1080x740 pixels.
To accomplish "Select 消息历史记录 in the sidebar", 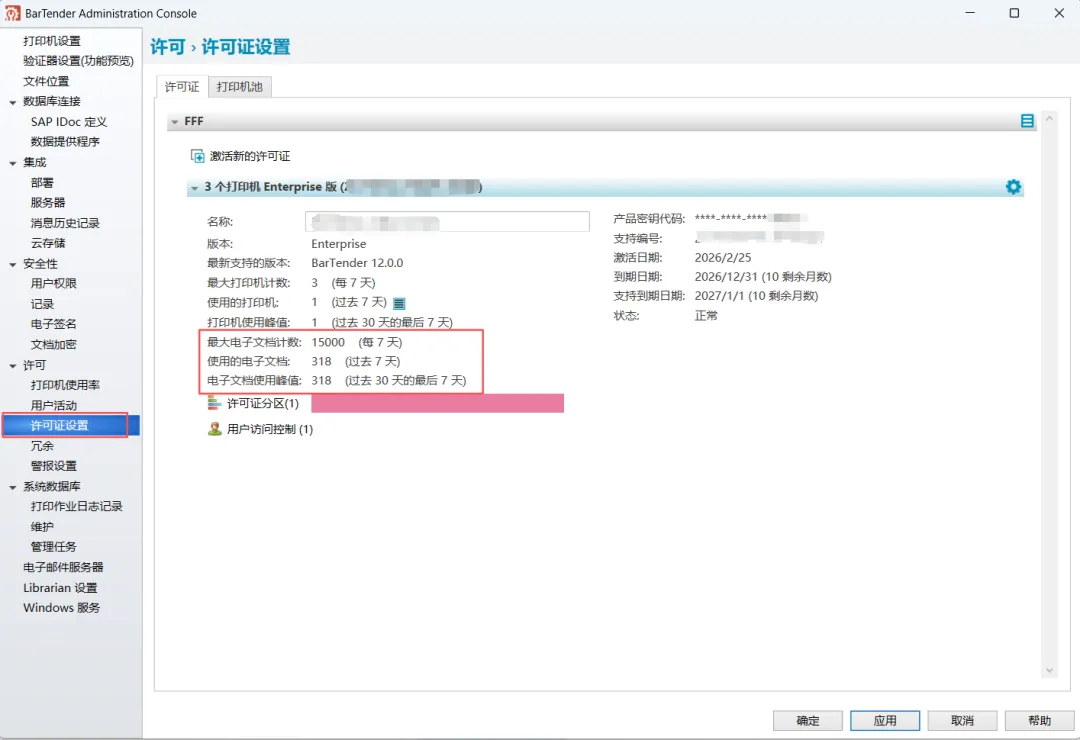I will point(65,223).
